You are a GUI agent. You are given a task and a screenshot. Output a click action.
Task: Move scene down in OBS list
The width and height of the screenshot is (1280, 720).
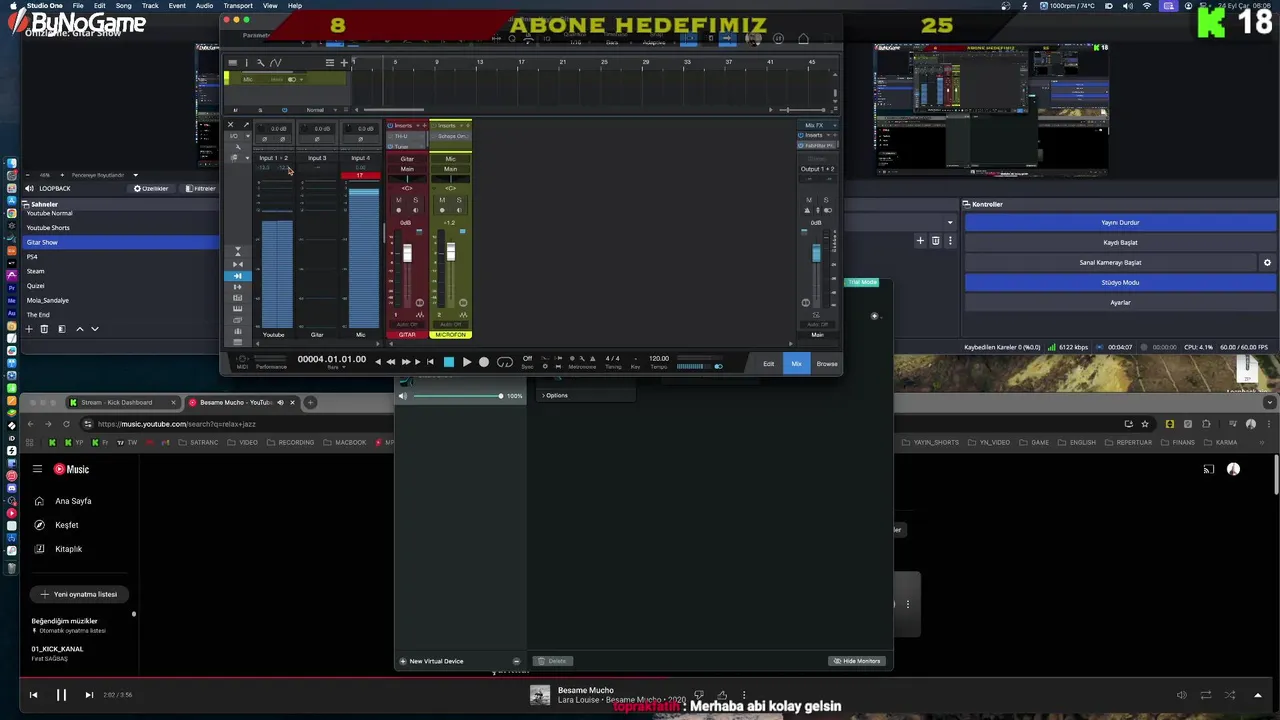[95, 329]
